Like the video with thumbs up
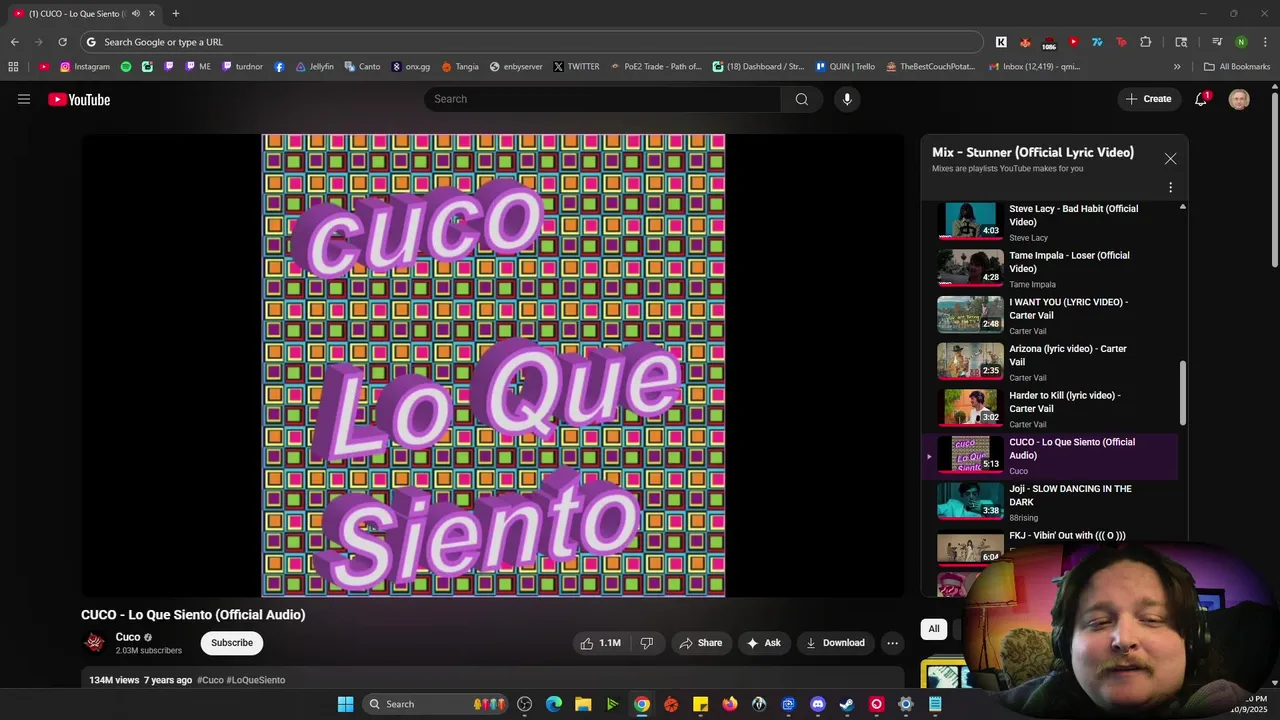 point(600,643)
